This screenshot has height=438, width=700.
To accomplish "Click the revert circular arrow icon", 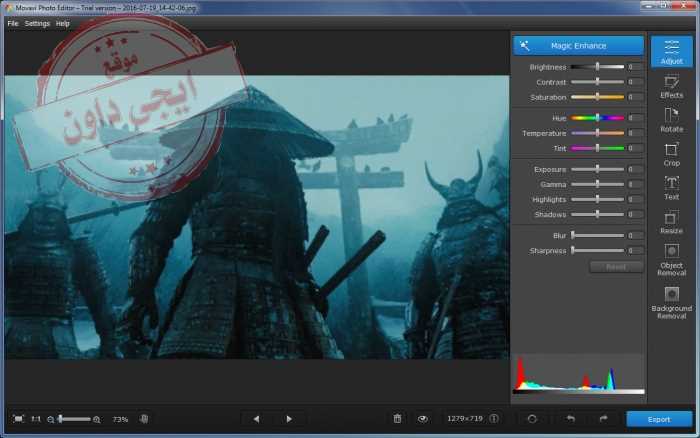I will pos(532,419).
